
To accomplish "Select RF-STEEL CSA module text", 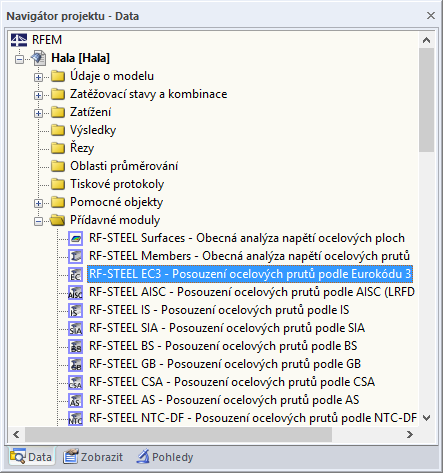I will click(x=232, y=382).
